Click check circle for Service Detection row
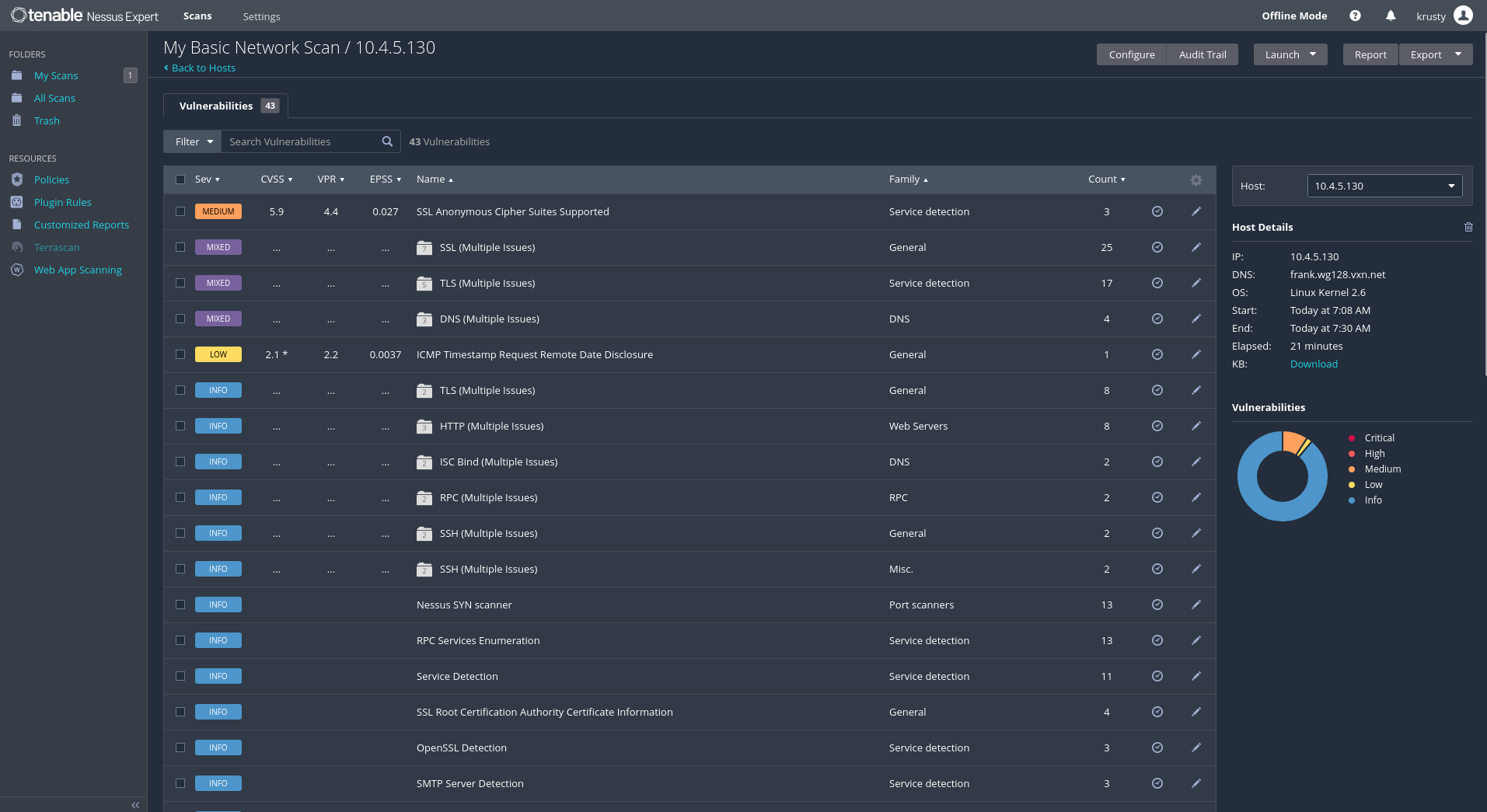The width and height of the screenshot is (1487, 812). (x=1157, y=676)
